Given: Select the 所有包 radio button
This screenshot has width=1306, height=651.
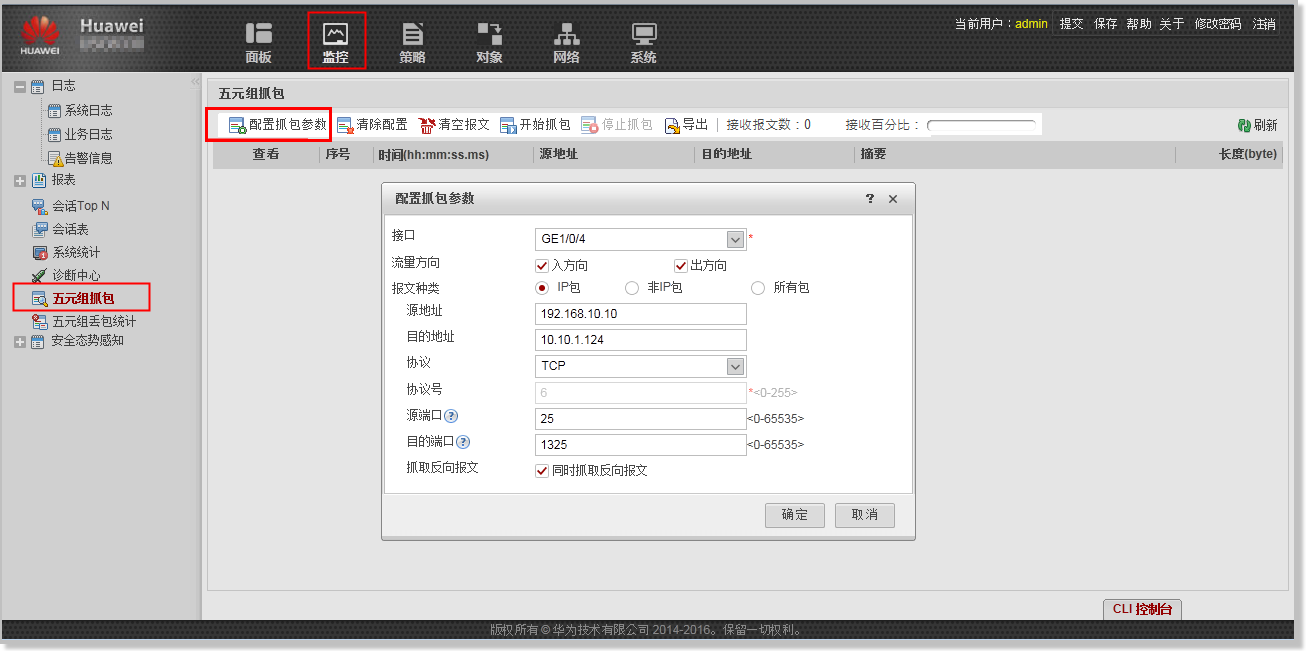Looking at the screenshot, I should (x=758, y=288).
